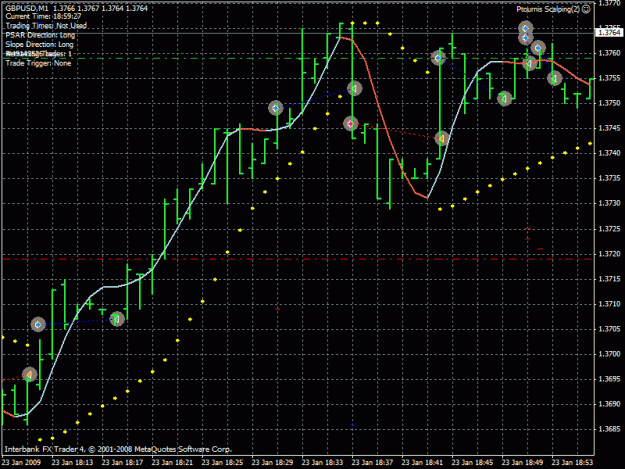Click the 1.3745 price axis label

click(609, 128)
